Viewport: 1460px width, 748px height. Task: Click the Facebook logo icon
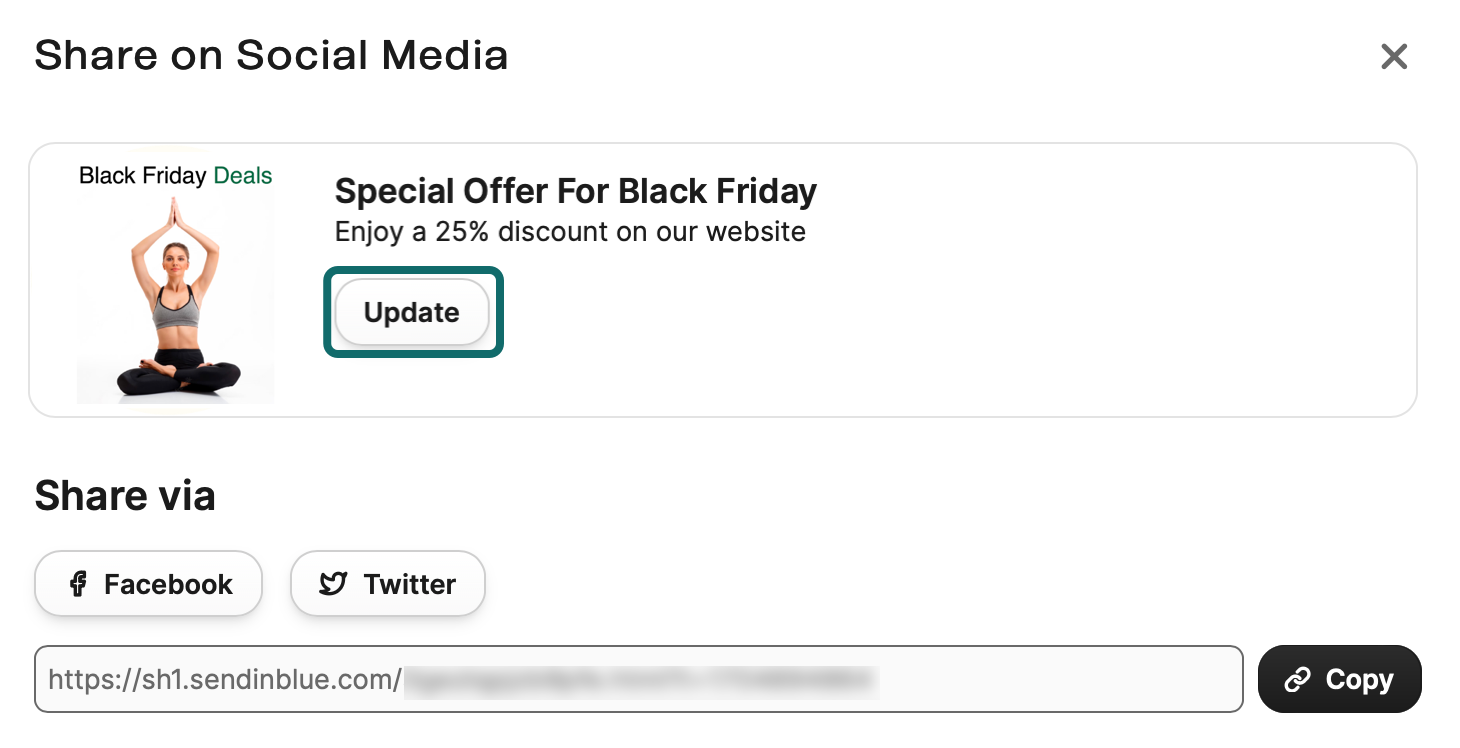tap(78, 584)
